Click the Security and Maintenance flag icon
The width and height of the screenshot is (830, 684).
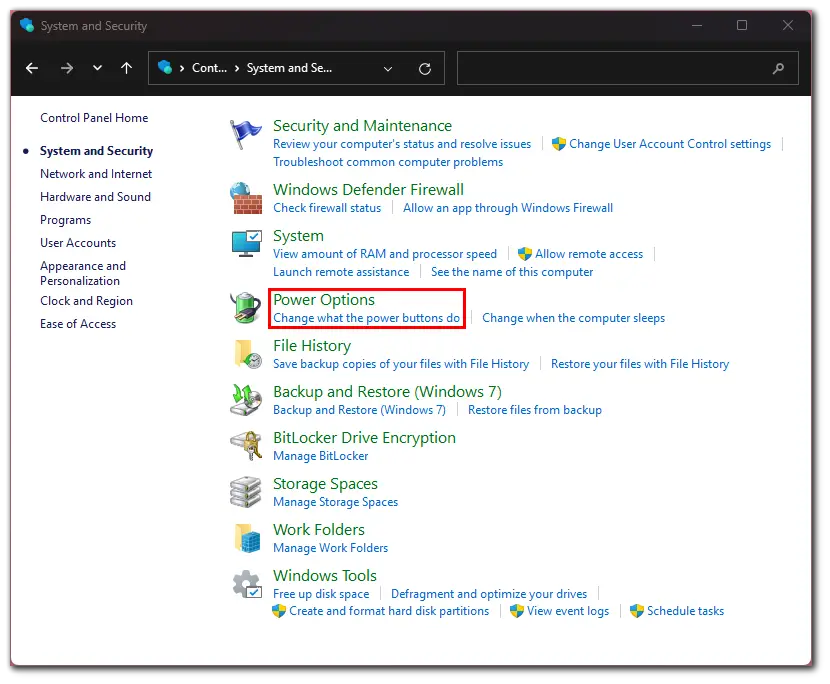click(246, 134)
